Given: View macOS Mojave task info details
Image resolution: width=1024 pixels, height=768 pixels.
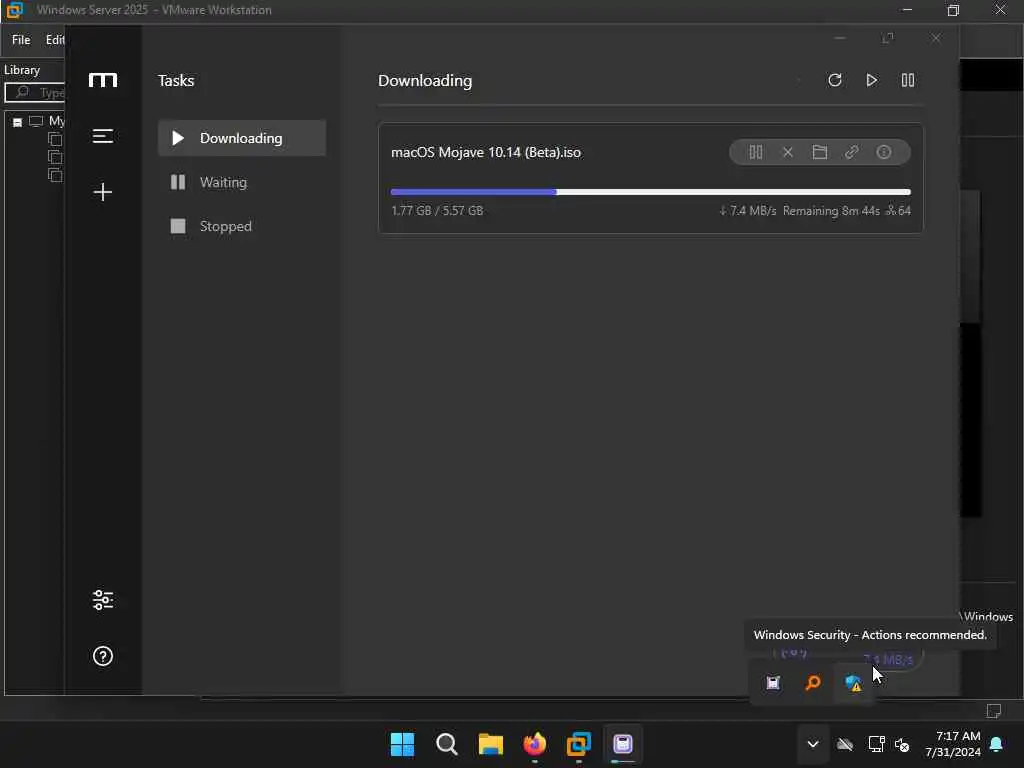Looking at the screenshot, I should (x=884, y=152).
